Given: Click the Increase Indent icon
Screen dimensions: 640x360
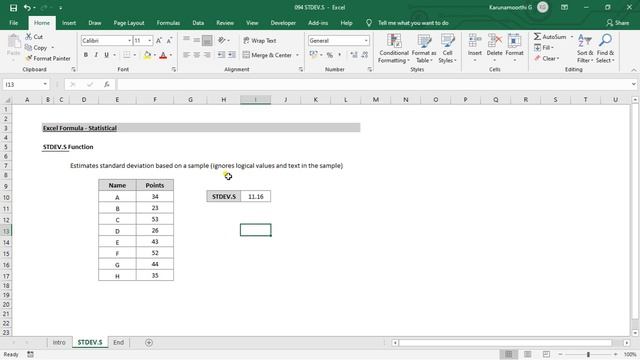Looking at the screenshot, I should tap(231, 55).
